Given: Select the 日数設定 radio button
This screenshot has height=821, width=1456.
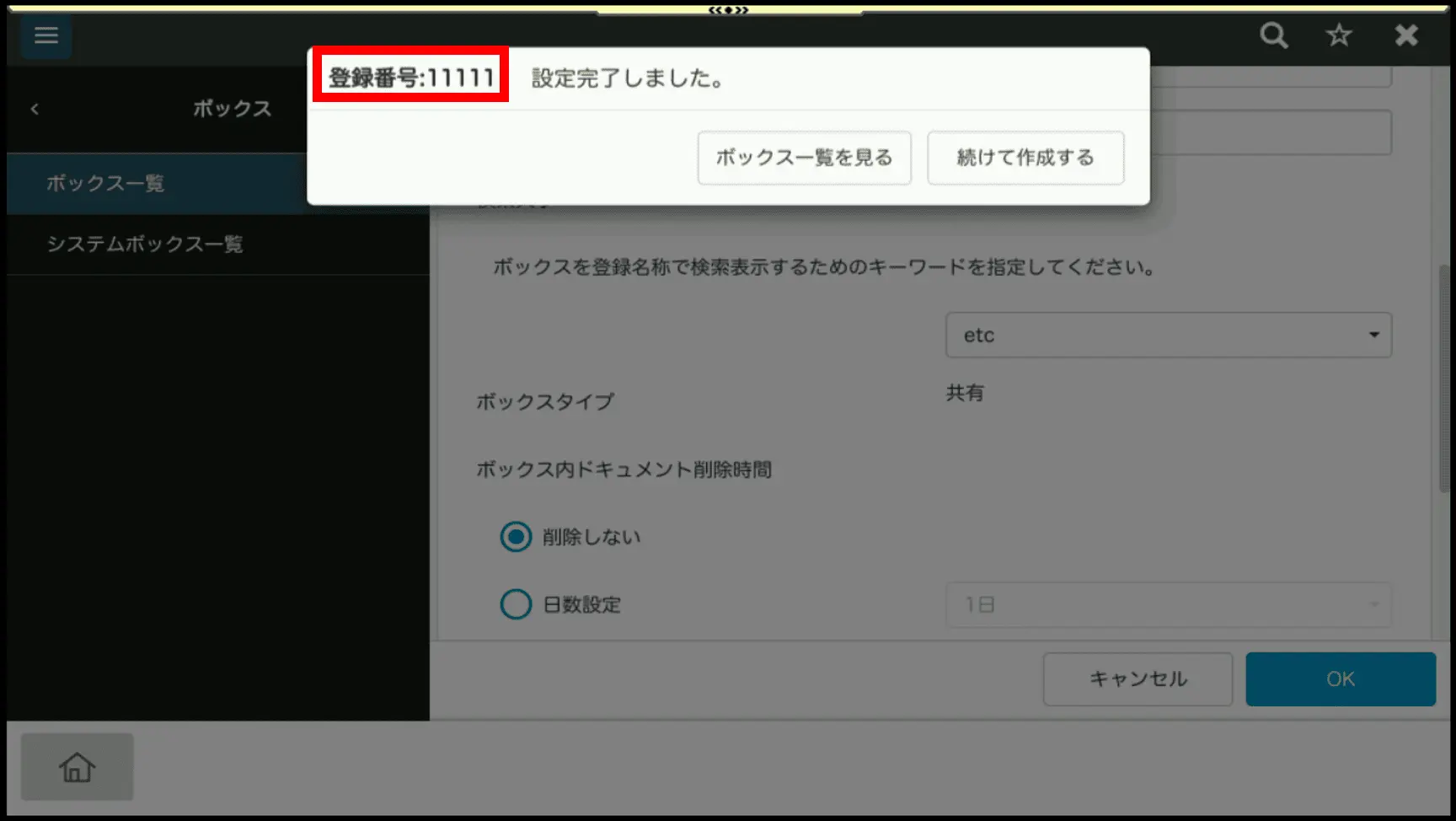Looking at the screenshot, I should coord(516,604).
